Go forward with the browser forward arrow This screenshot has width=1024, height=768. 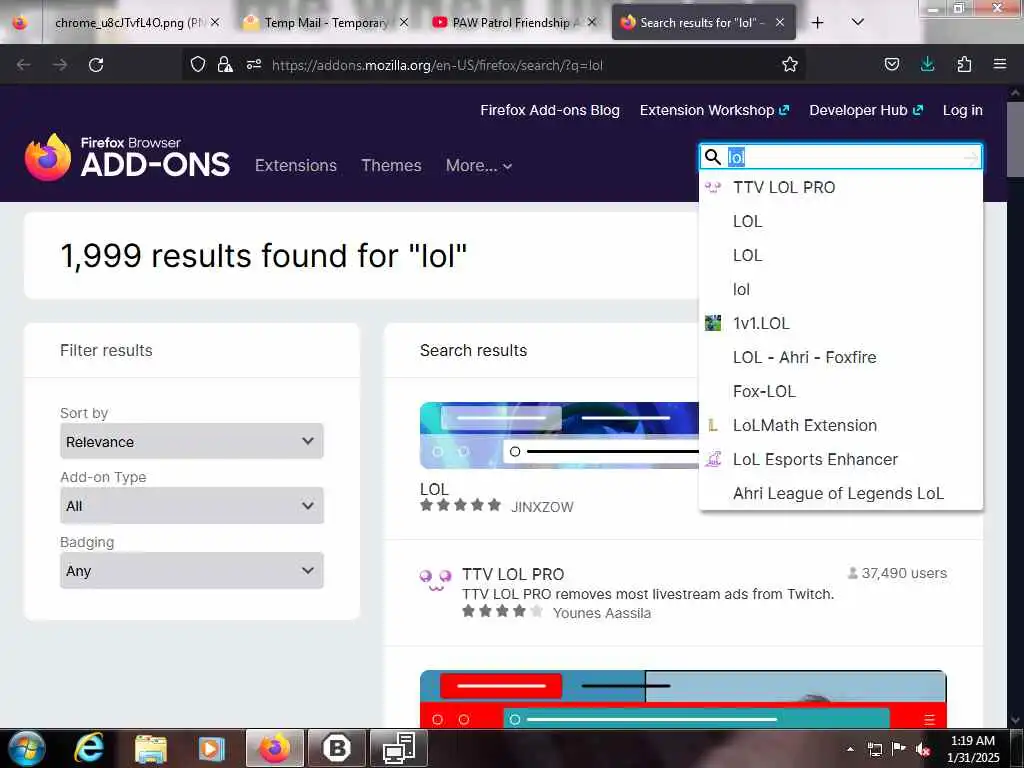pos(60,65)
